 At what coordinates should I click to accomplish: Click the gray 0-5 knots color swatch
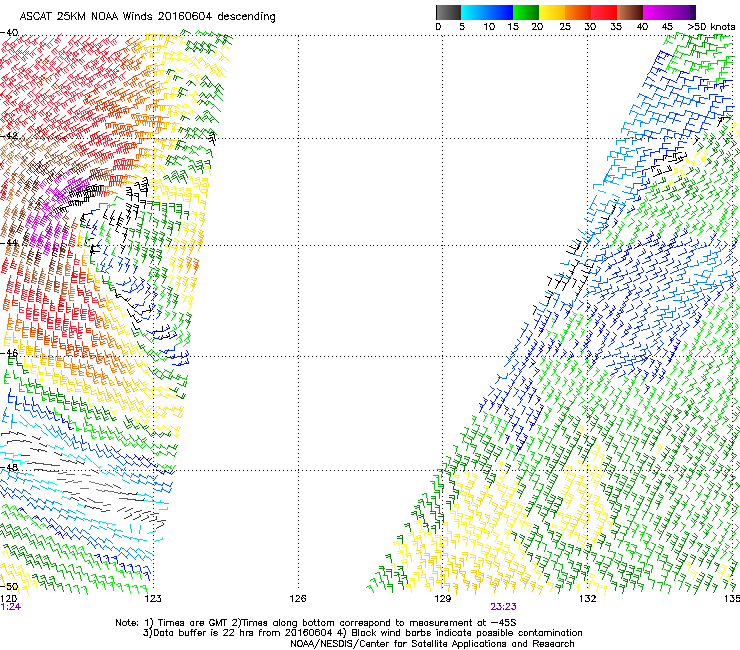[448, 12]
